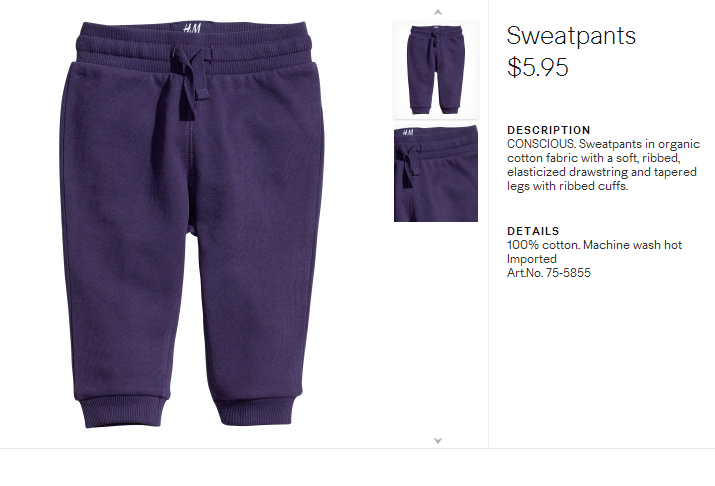Click the DESCRIPTION heading
This screenshot has width=715, height=486.
[549, 130]
